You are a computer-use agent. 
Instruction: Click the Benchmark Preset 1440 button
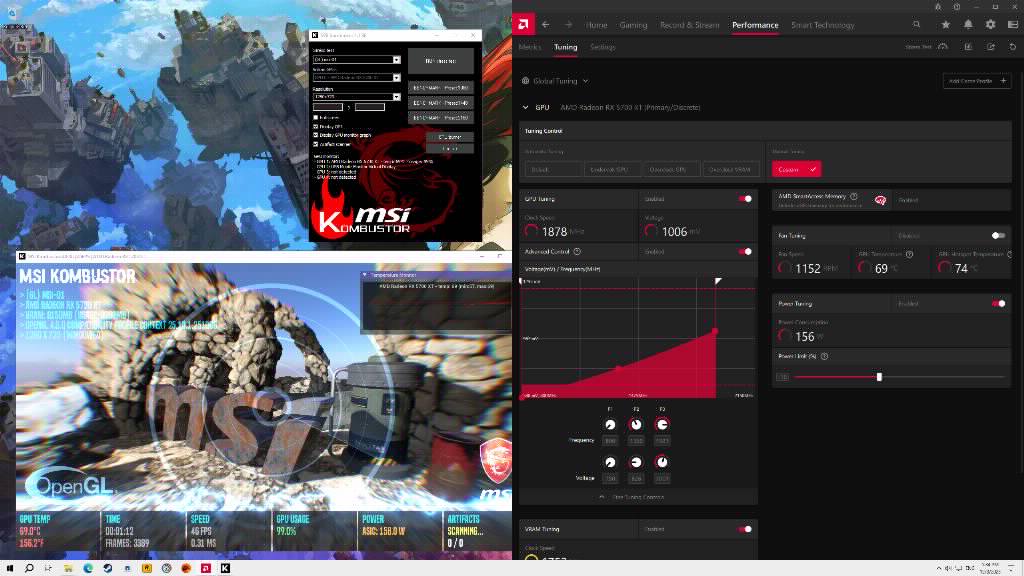point(441,103)
